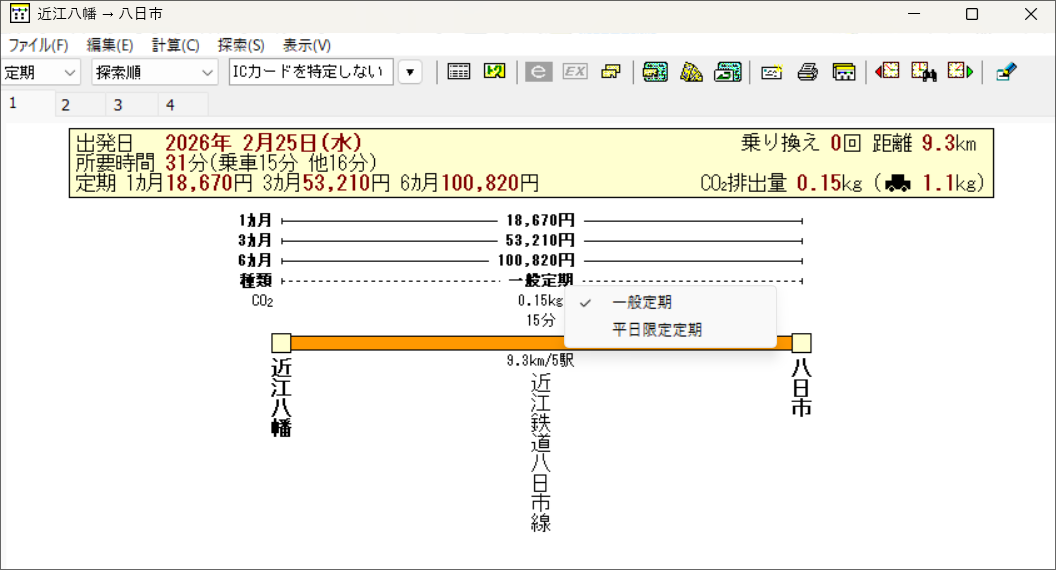Screen dimensions: 1056x570
Task: Expand the IC card selection arrow button
Action: (x=410, y=72)
